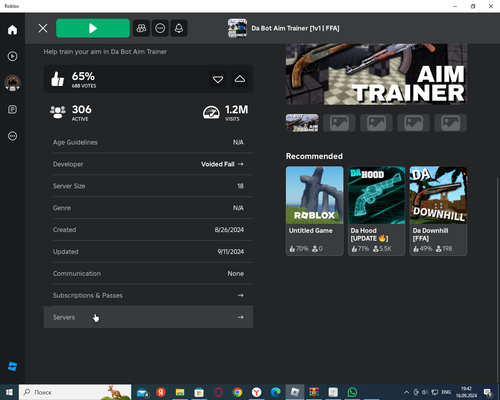Click the sidebar More dots icon
Viewport: 500px width, 400px height.
point(12,136)
